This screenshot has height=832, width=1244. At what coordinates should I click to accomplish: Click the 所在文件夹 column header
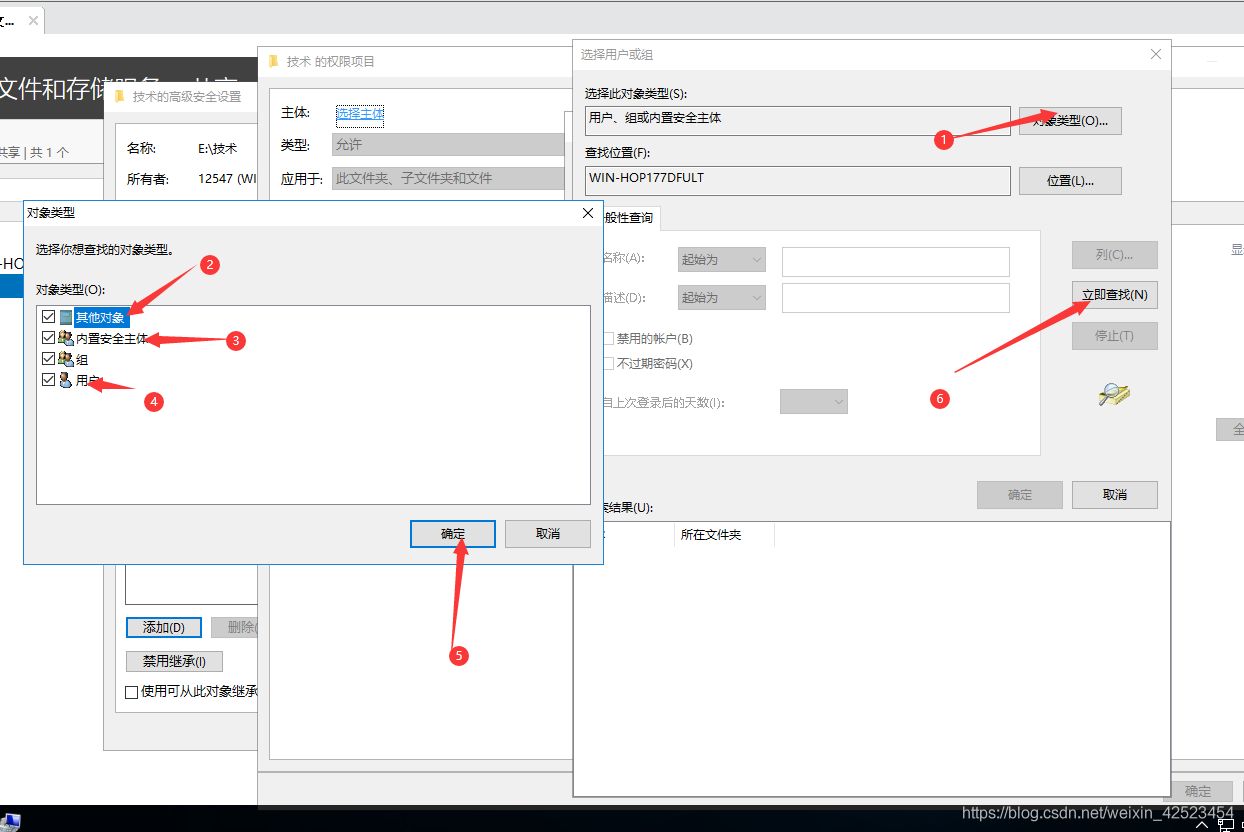click(711, 535)
